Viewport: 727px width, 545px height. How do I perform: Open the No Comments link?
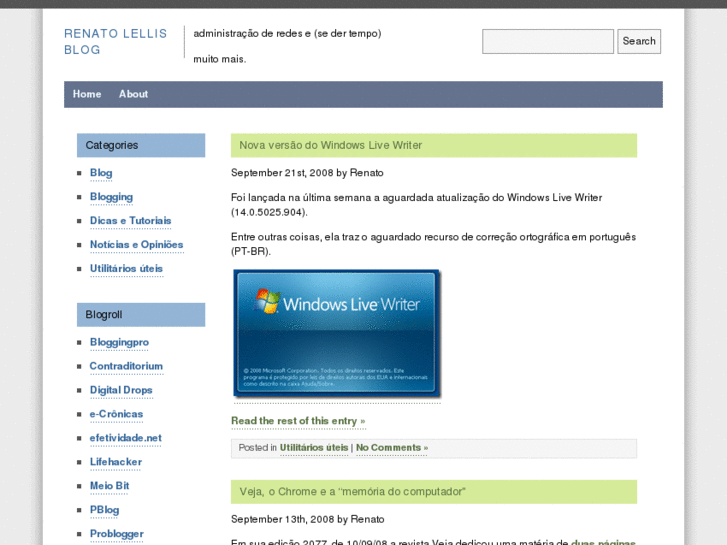pos(392,448)
